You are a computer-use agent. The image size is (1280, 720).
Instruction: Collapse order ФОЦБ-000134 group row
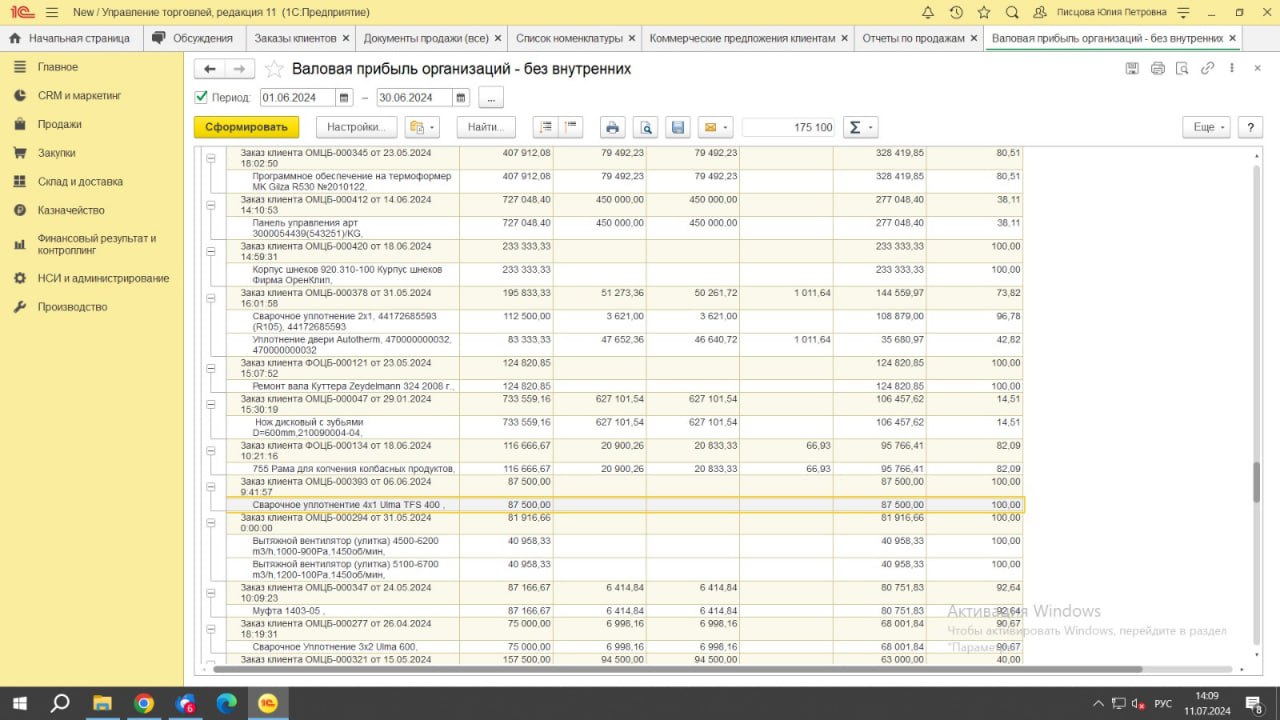(211, 451)
